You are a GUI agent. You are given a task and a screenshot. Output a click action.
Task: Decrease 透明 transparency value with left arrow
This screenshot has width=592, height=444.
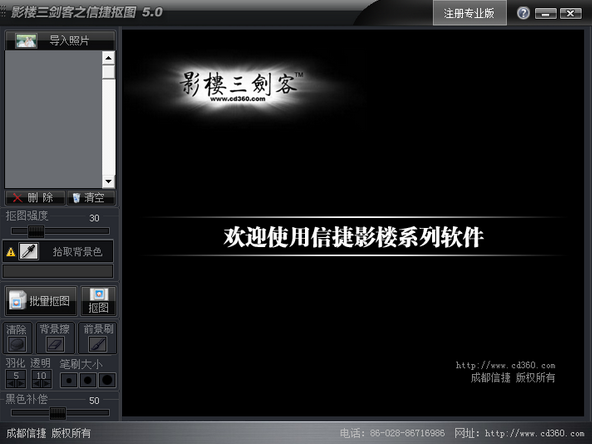[37, 384]
